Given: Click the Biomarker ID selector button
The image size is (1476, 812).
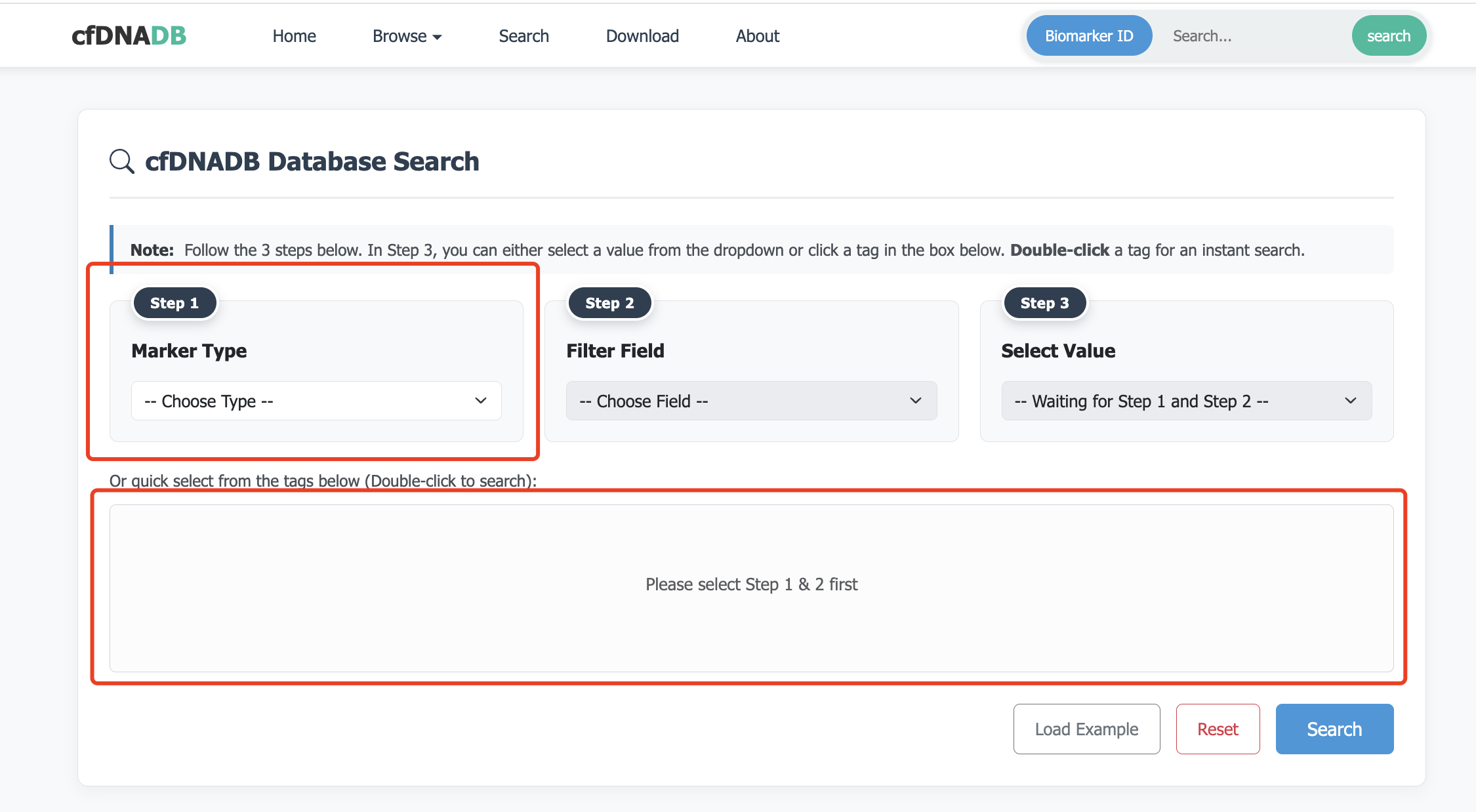Looking at the screenshot, I should (1089, 35).
